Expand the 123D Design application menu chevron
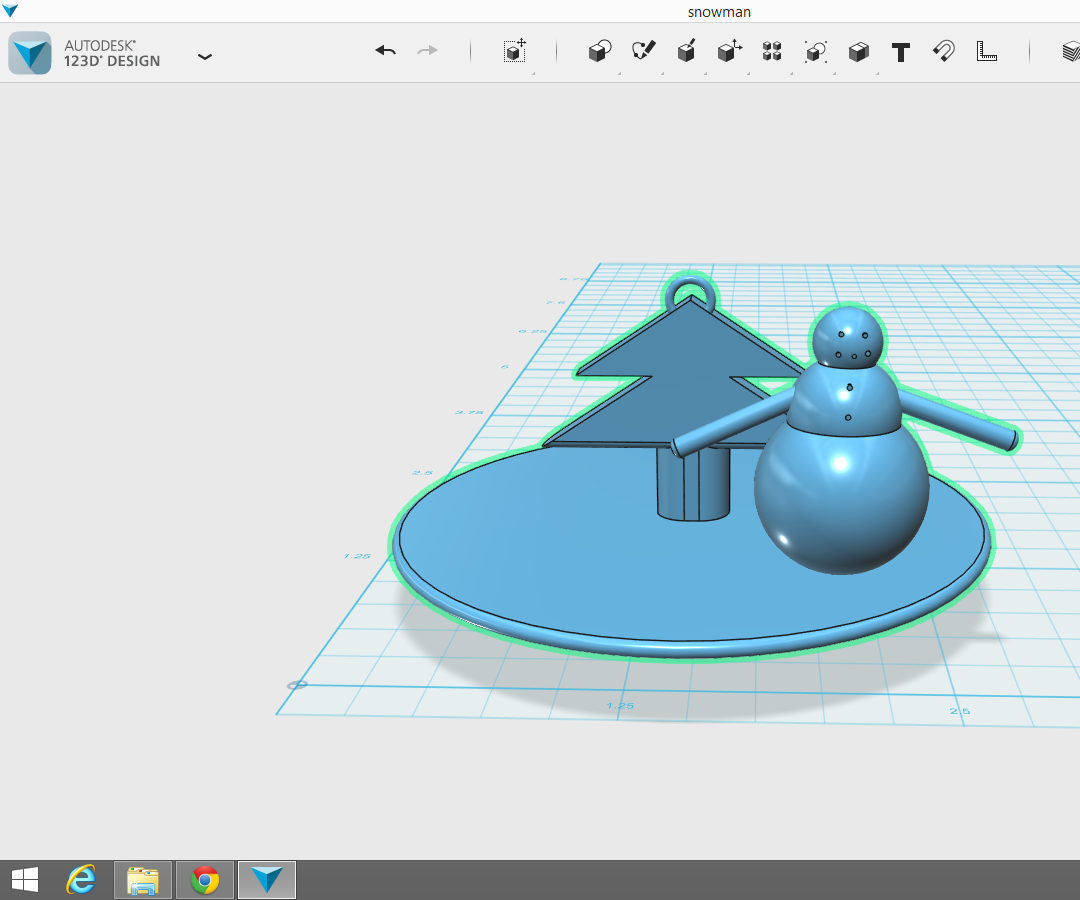The width and height of the screenshot is (1080, 900). point(205,57)
